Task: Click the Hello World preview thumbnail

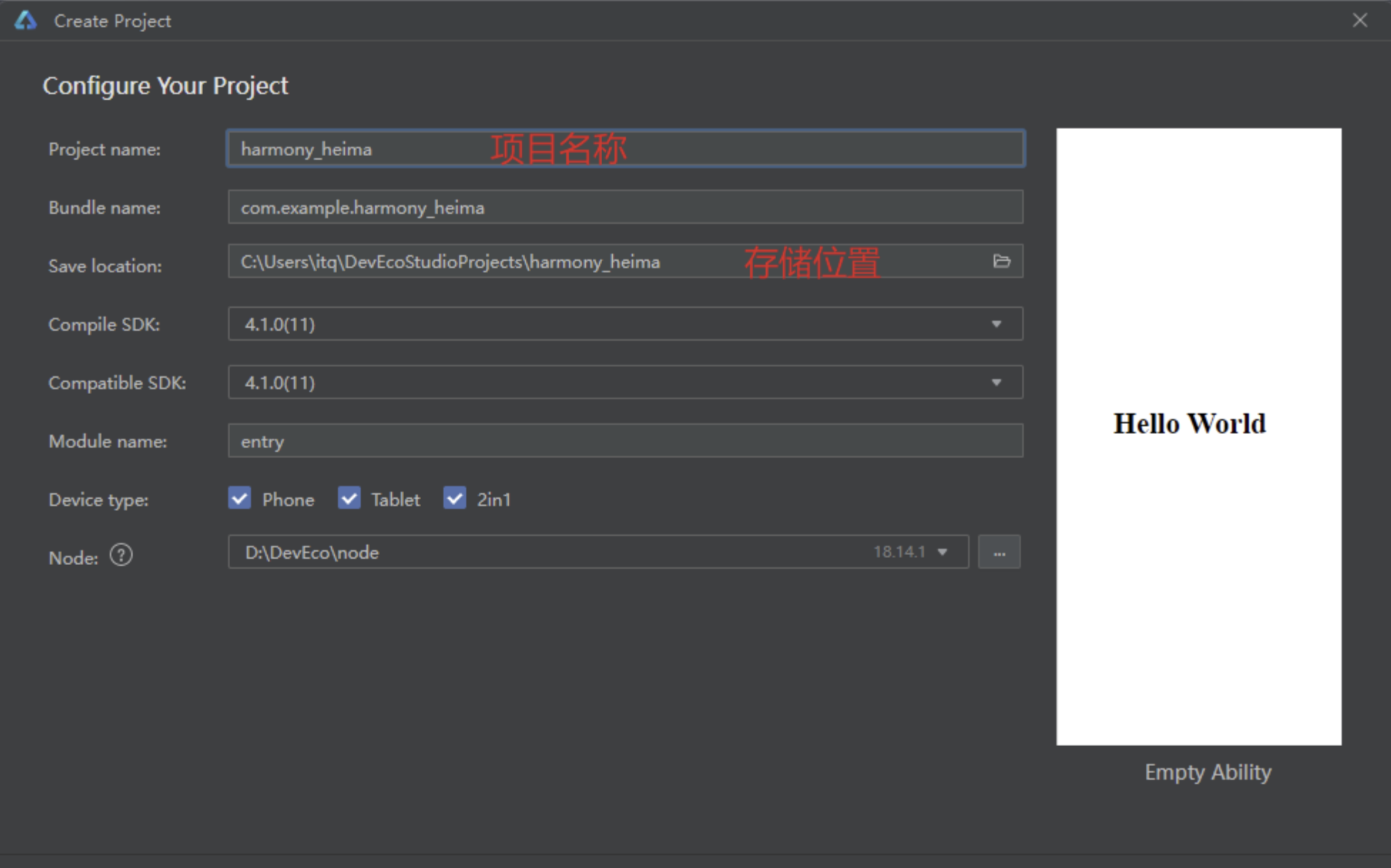Action: point(1199,437)
